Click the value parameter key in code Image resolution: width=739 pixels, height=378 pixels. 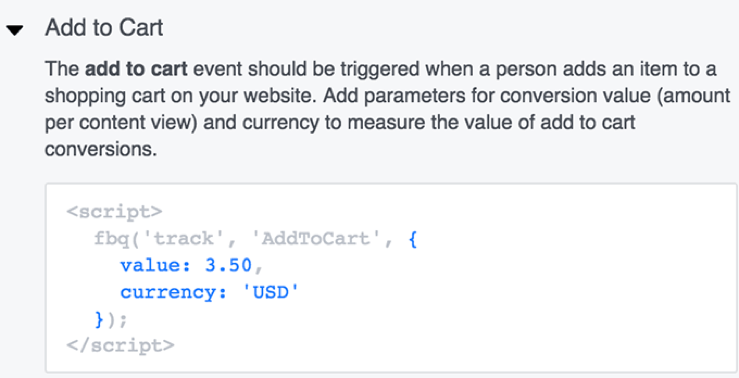[156, 266]
